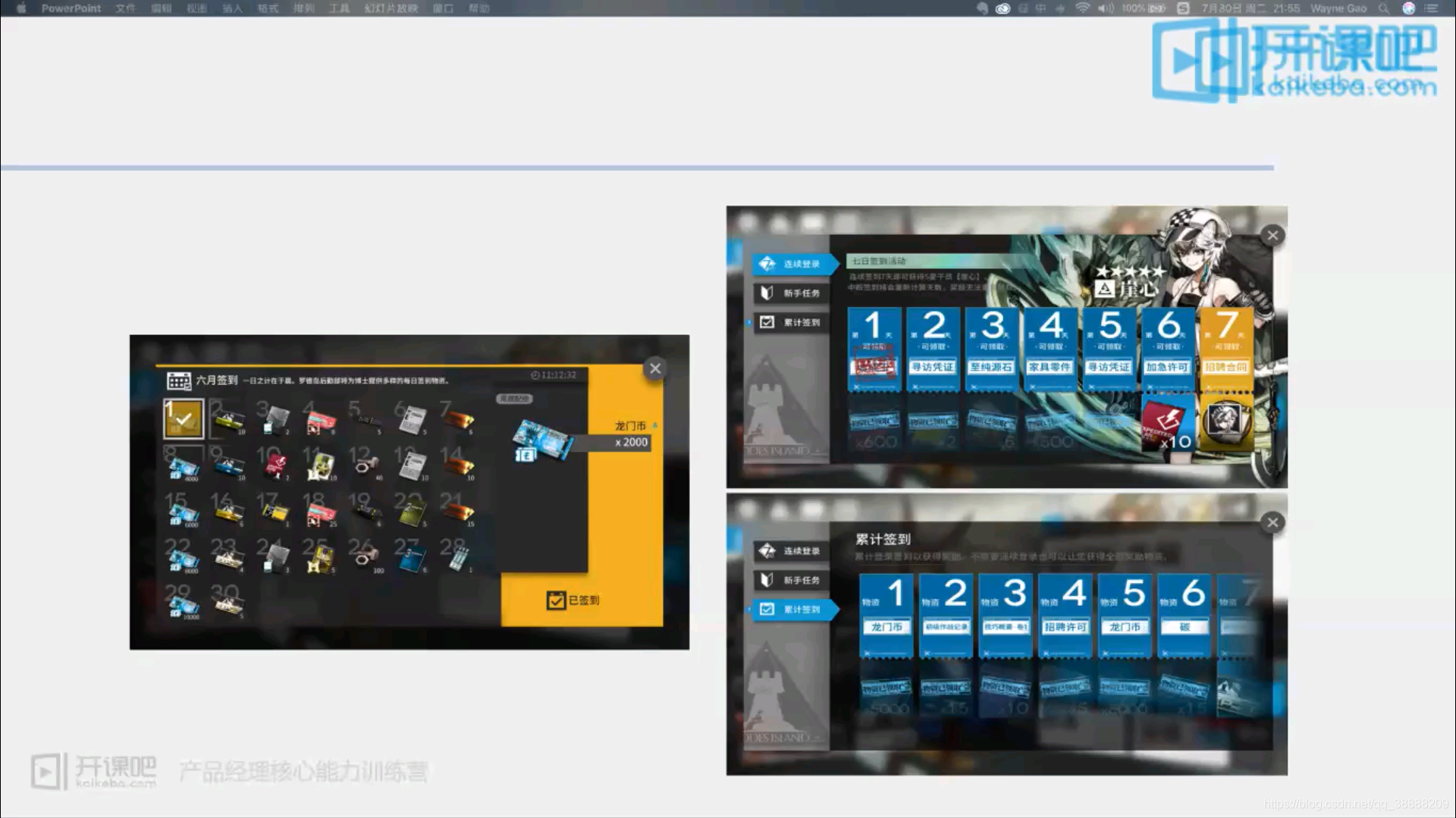Open the PowerPoint application menu
The image size is (1456, 818).
71,8
